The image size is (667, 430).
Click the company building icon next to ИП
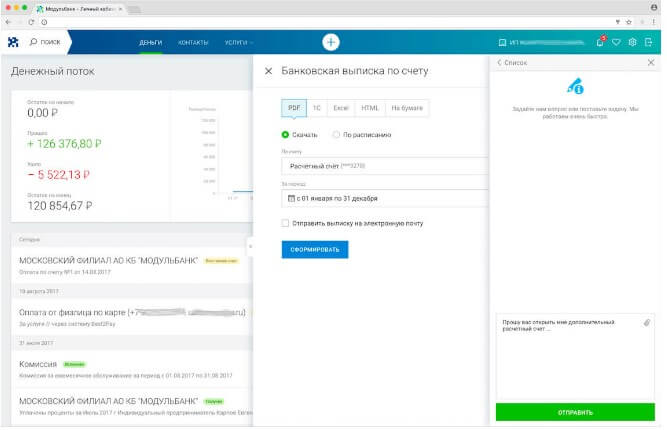(x=502, y=42)
